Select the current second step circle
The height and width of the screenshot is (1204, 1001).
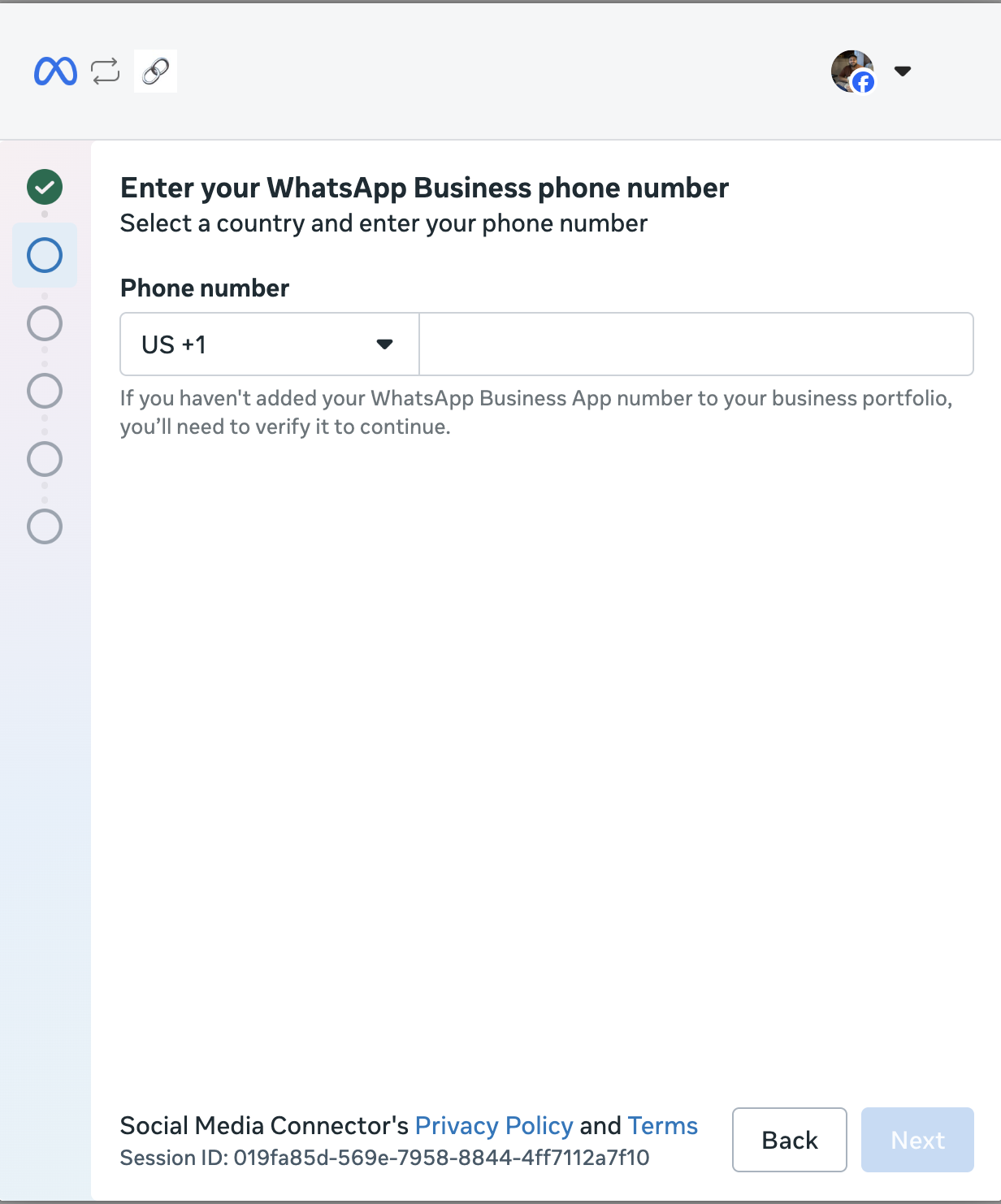click(x=45, y=255)
